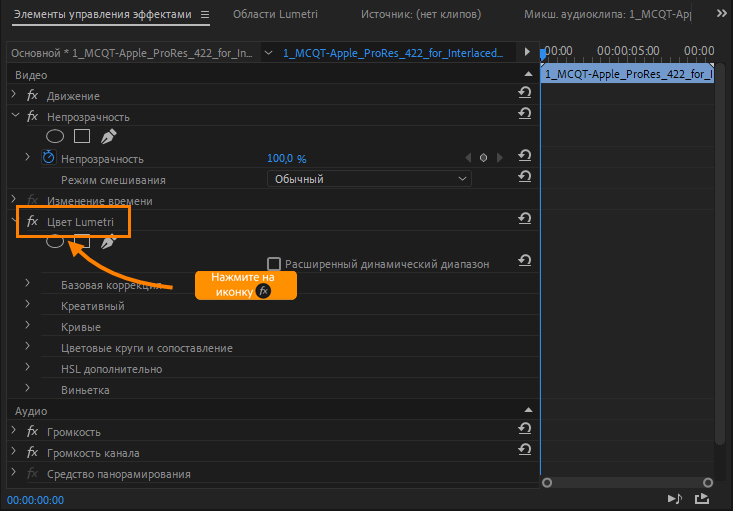
Task: Expand the Базовая коррекция section
Action: tap(28, 283)
